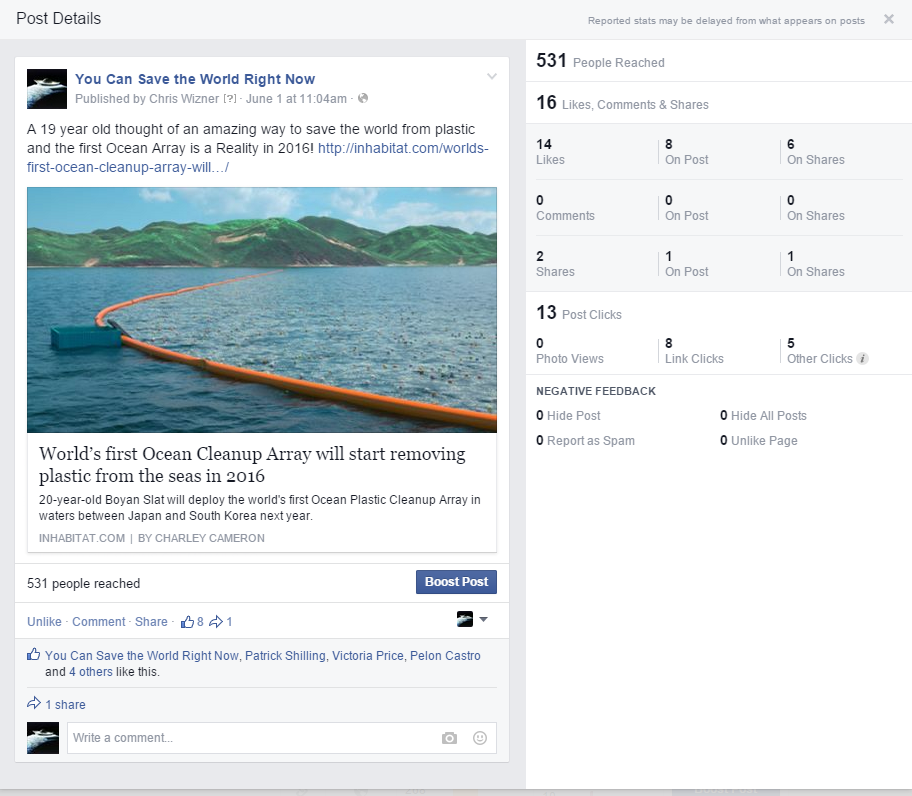The height and width of the screenshot is (796, 912).
Task: Open the Patrick Shilling profile link
Action: pyautogui.click(x=285, y=656)
